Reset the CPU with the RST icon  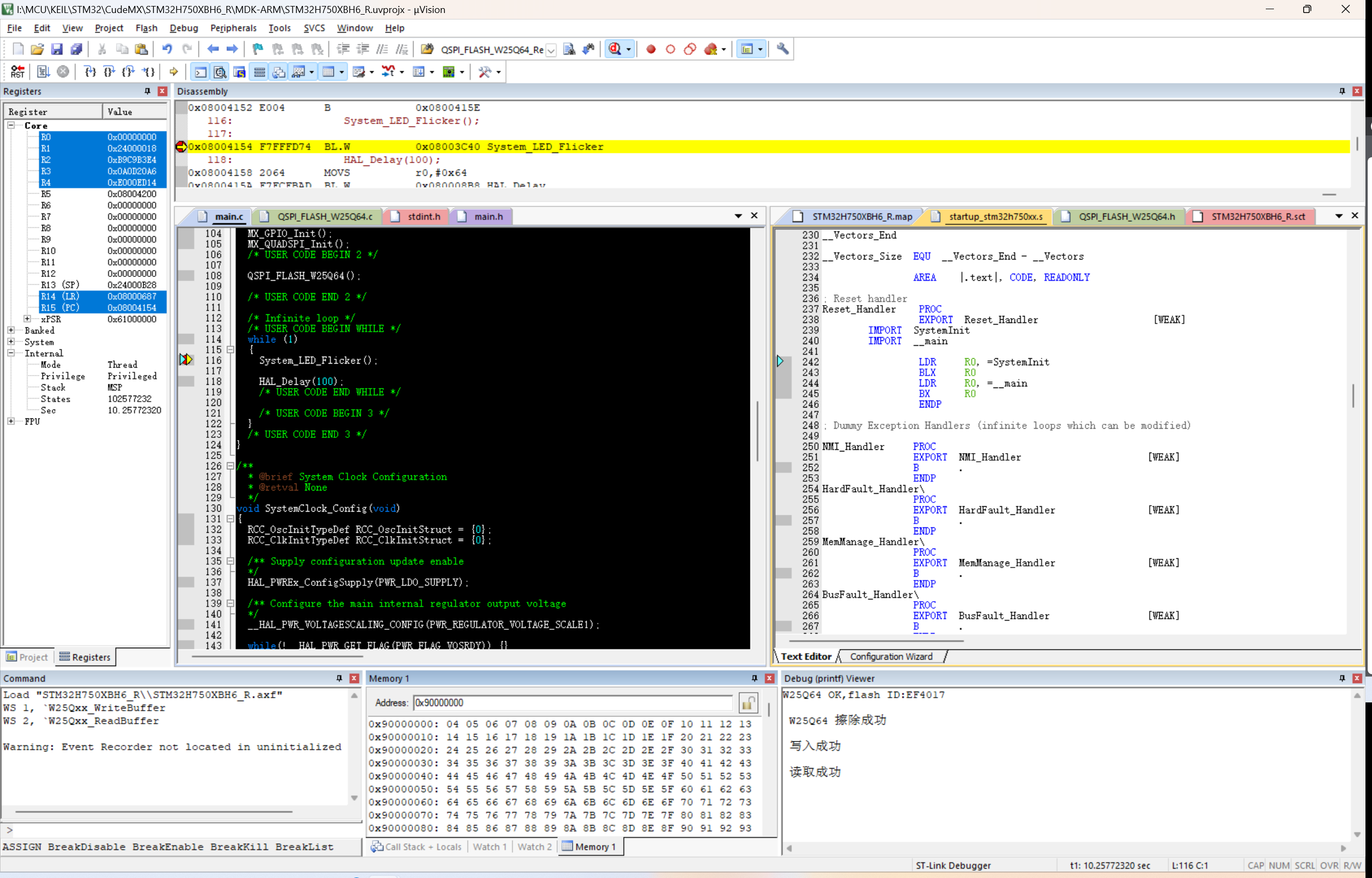(18, 72)
